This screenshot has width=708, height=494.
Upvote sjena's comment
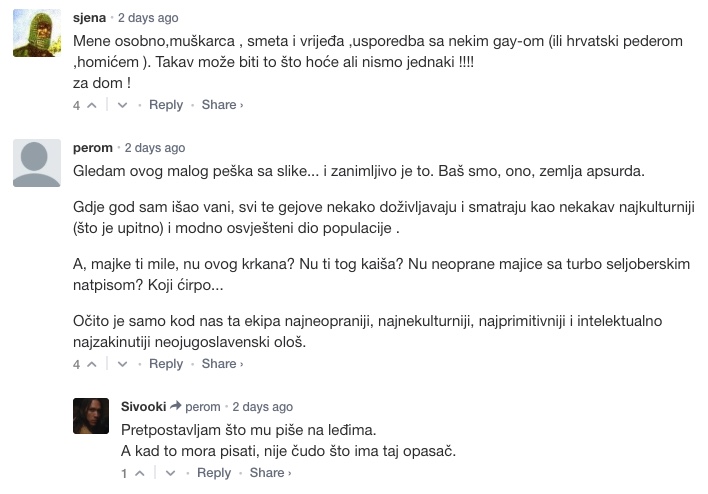click(92, 105)
